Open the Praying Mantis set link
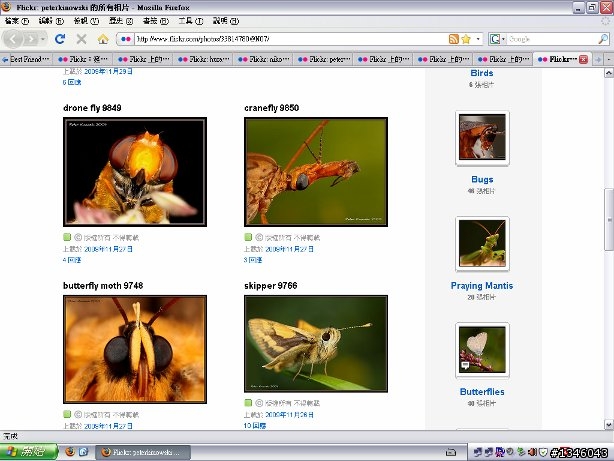 click(x=482, y=286)
